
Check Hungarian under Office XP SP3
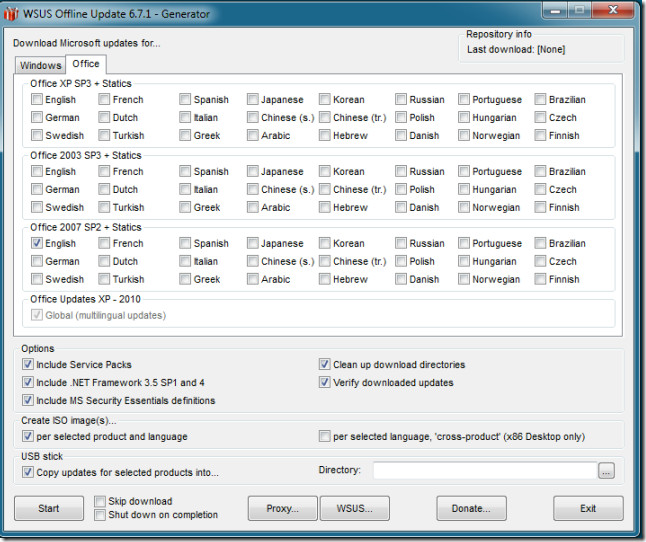tap(464, 117)
